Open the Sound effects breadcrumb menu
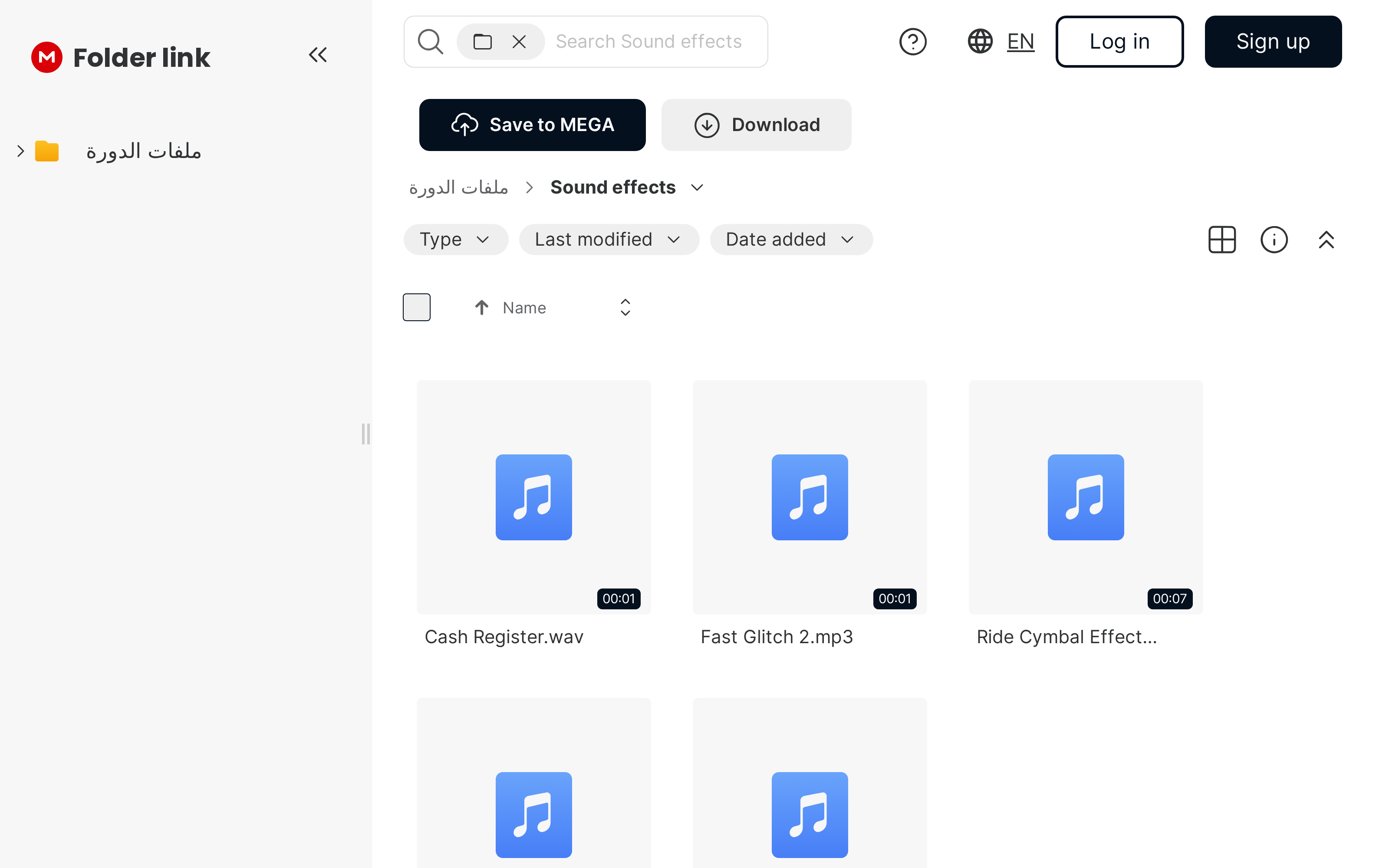 click(x=698, y=188)
